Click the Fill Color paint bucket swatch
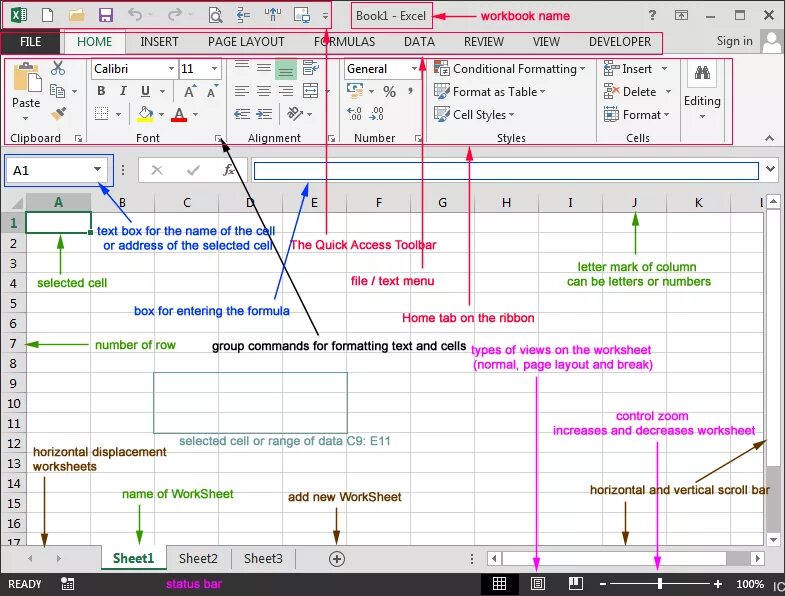Image resolution: width=785 pixels, height=596 pixels. [x=145, y=114]
